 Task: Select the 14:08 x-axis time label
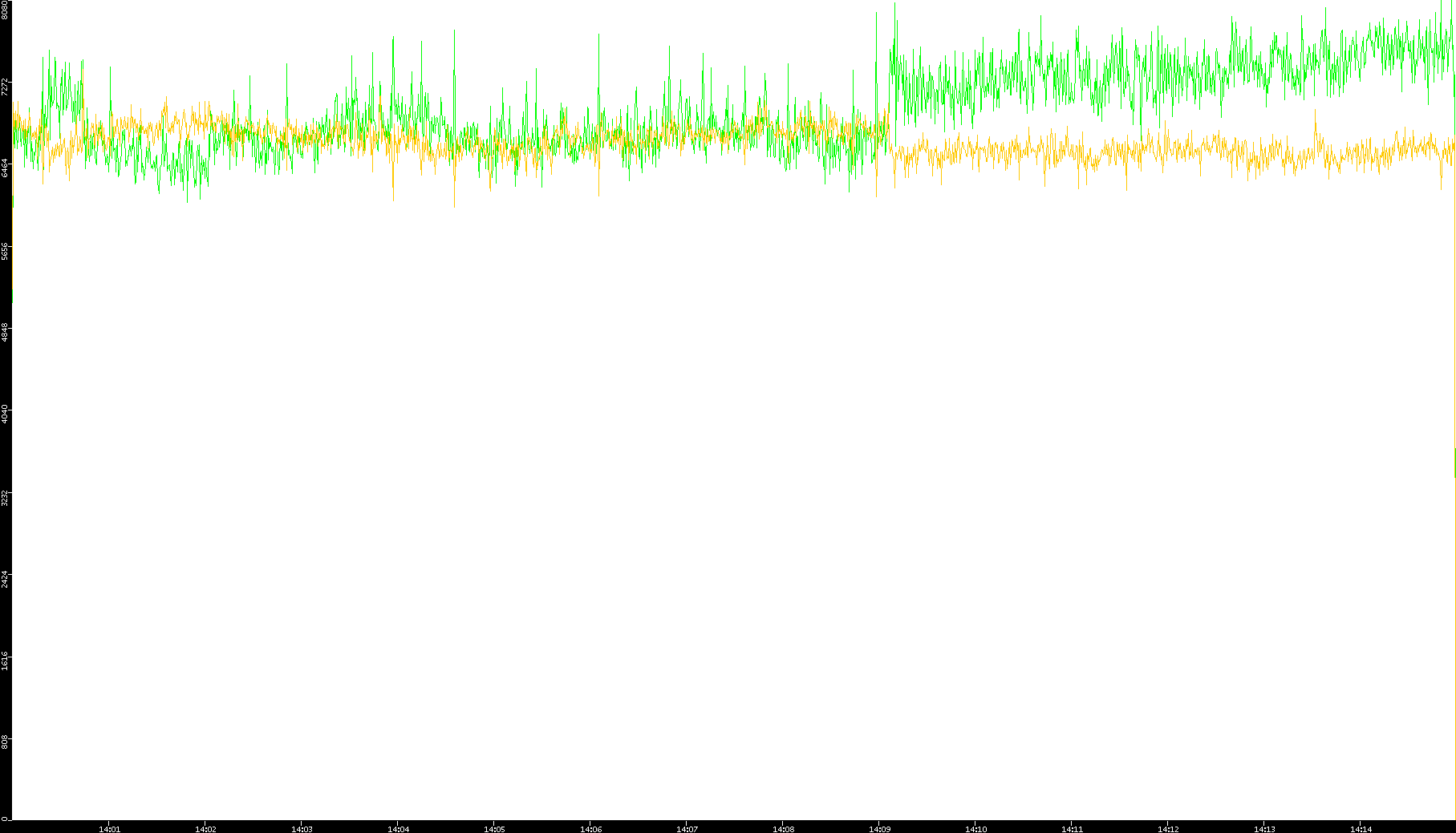[783, 828]
